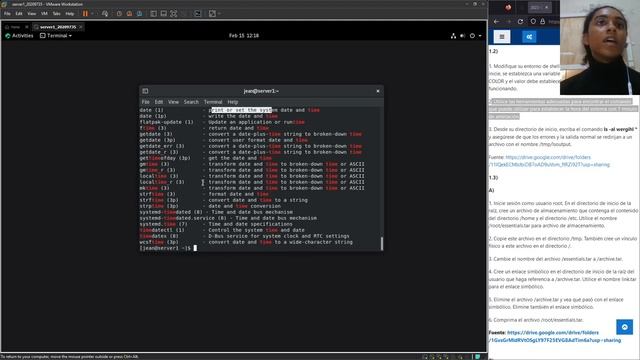Click the 'timedatectl (1)' line in terminal
Image resolution: width=640 pixels, height=360 pixels.
click(222, 230)
